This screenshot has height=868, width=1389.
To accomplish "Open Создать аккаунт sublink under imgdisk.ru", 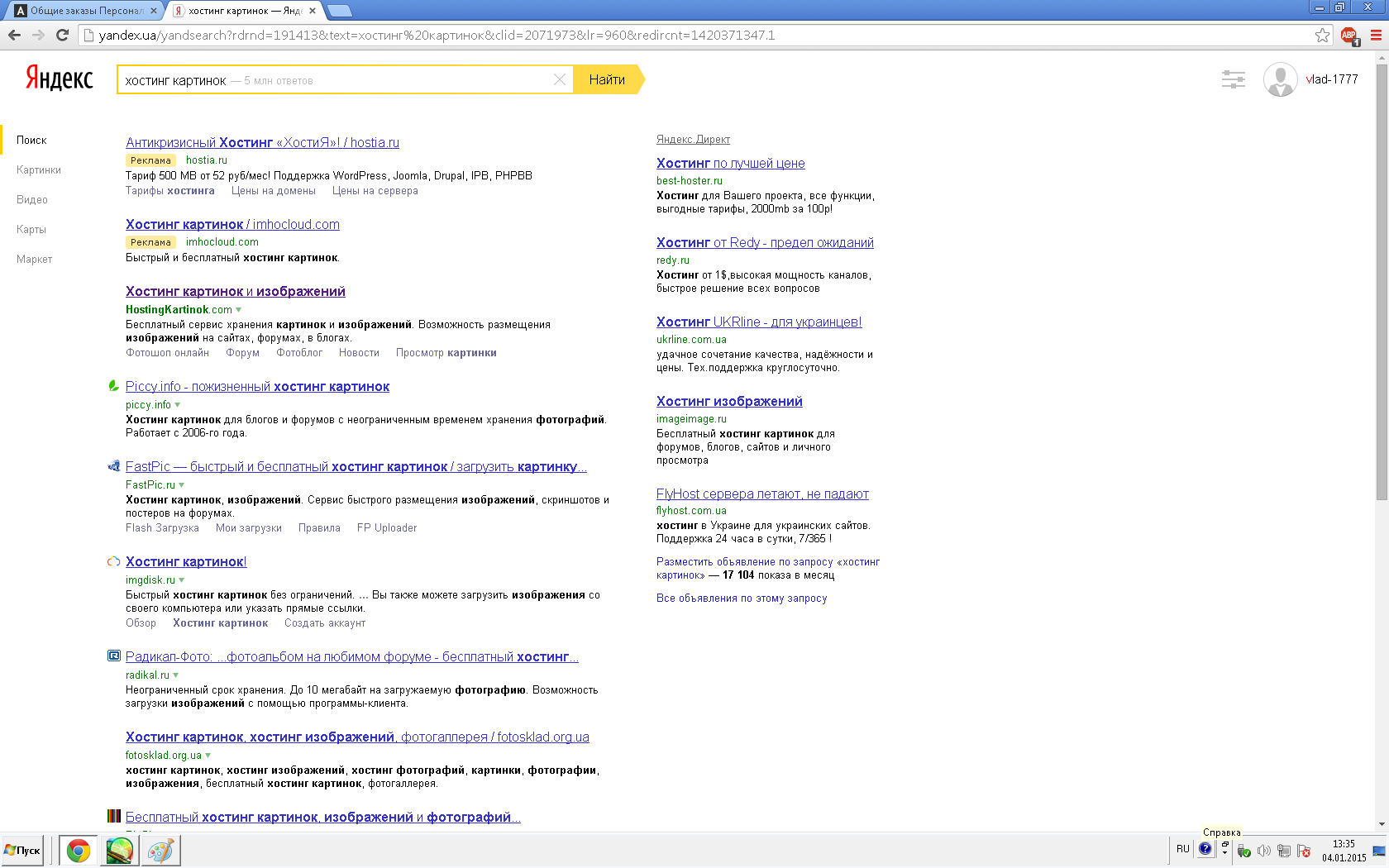I will 325,622.
